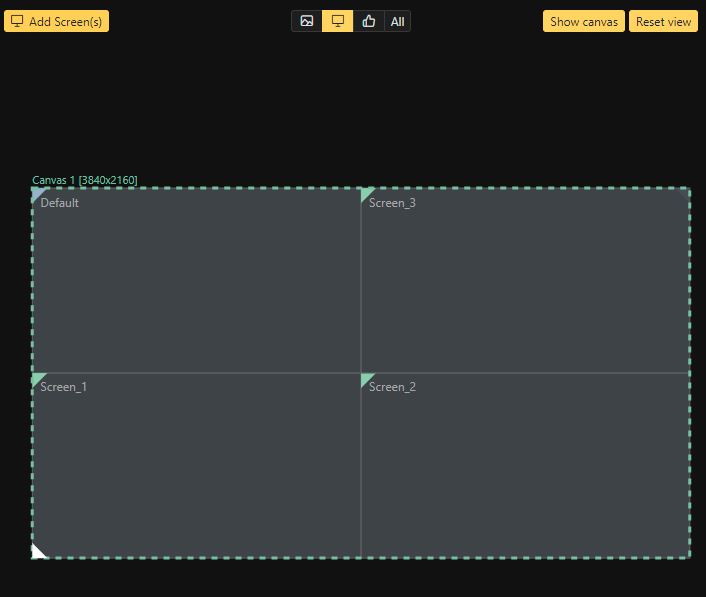Screen dimensions: 707x597
Task: Click the Default name label
Action: pos(60,203)
